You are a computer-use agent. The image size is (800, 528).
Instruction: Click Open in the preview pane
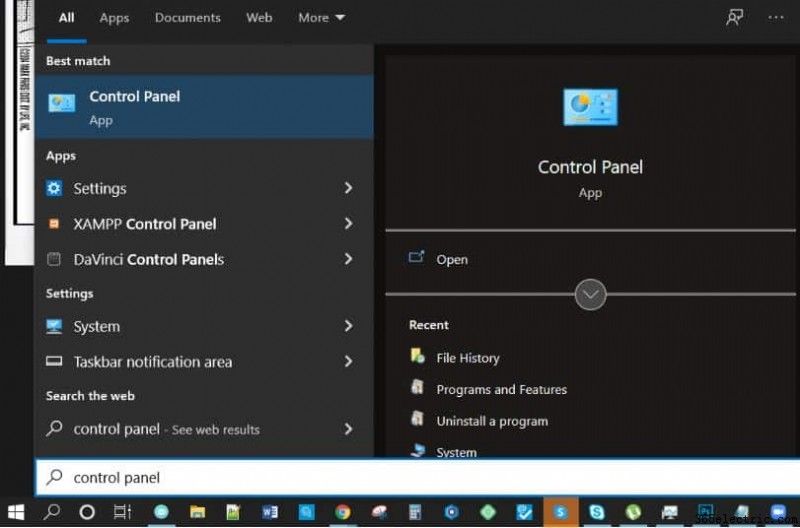452,260
